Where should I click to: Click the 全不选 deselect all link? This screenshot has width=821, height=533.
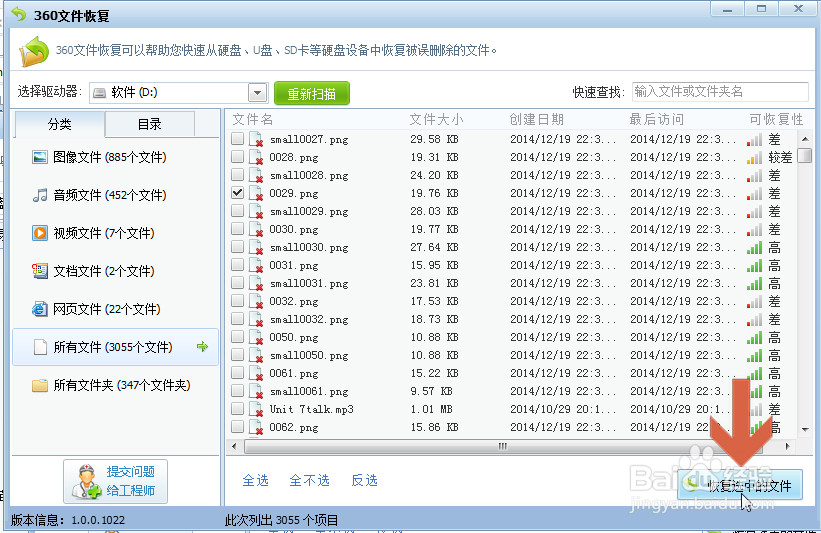[x=309, y=480]
